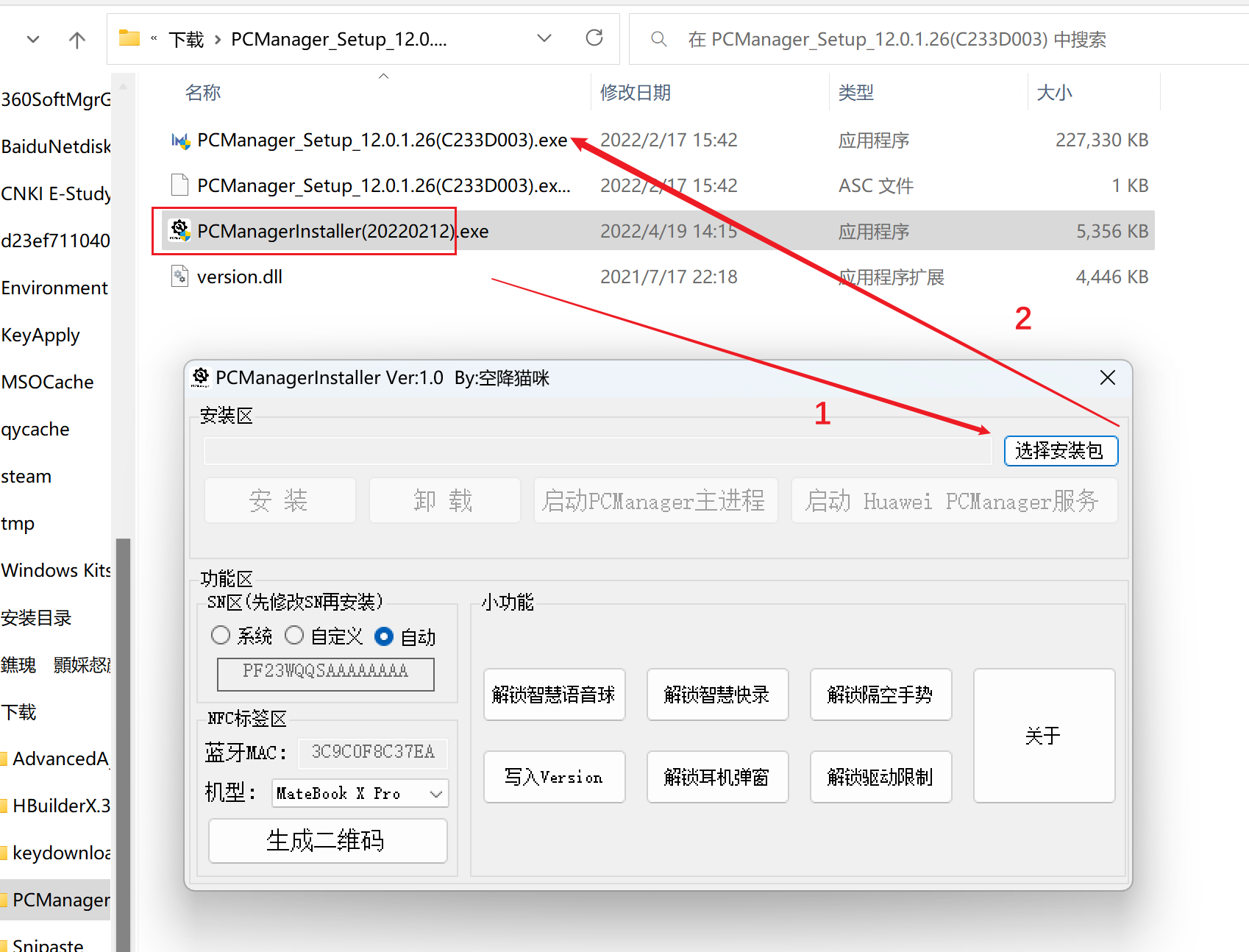The width and height of the screenshot is (1249, 952).
Task: Sort files by 修改日期 column
Action: (636, 93)
